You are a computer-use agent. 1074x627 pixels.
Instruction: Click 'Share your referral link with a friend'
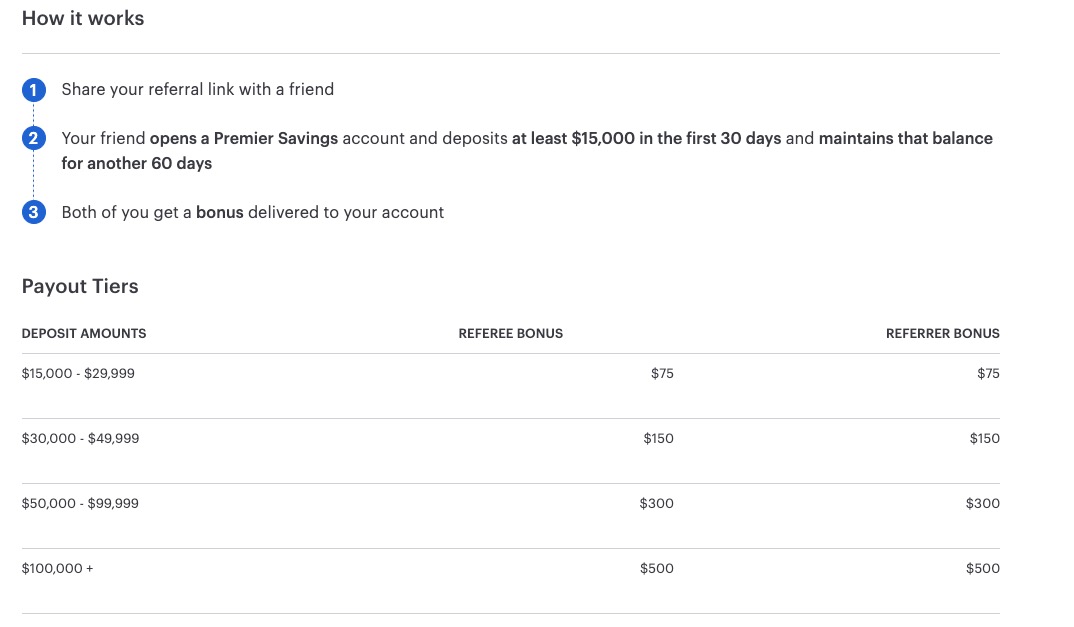pyautogui.click(x=198, y=89)
